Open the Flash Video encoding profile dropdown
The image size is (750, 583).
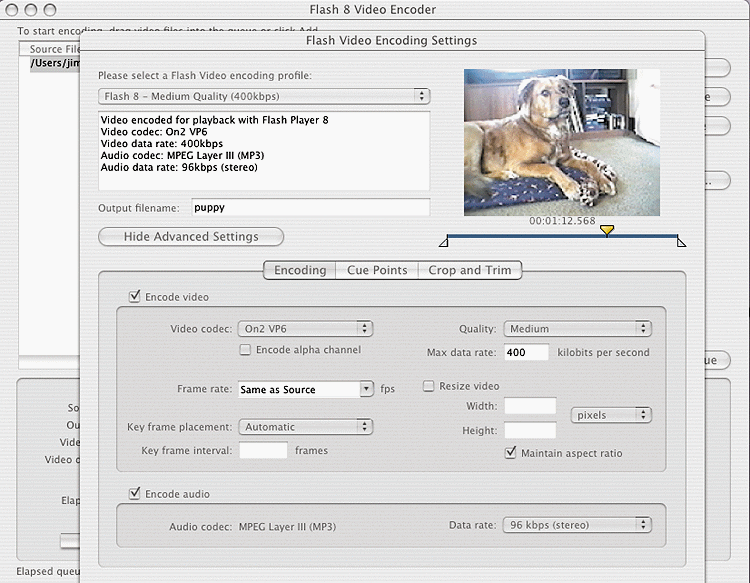pos(264,96)
